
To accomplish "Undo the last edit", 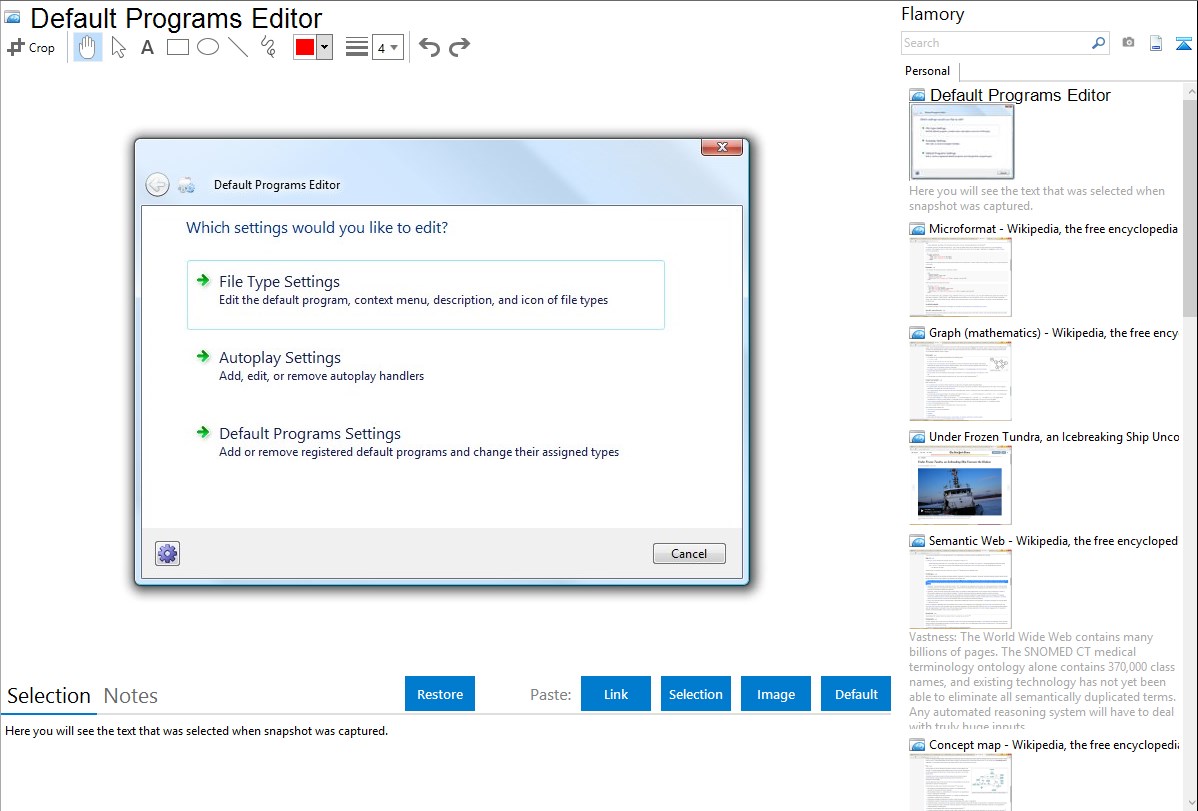I will pyautogui.click(x=429, y=47).
